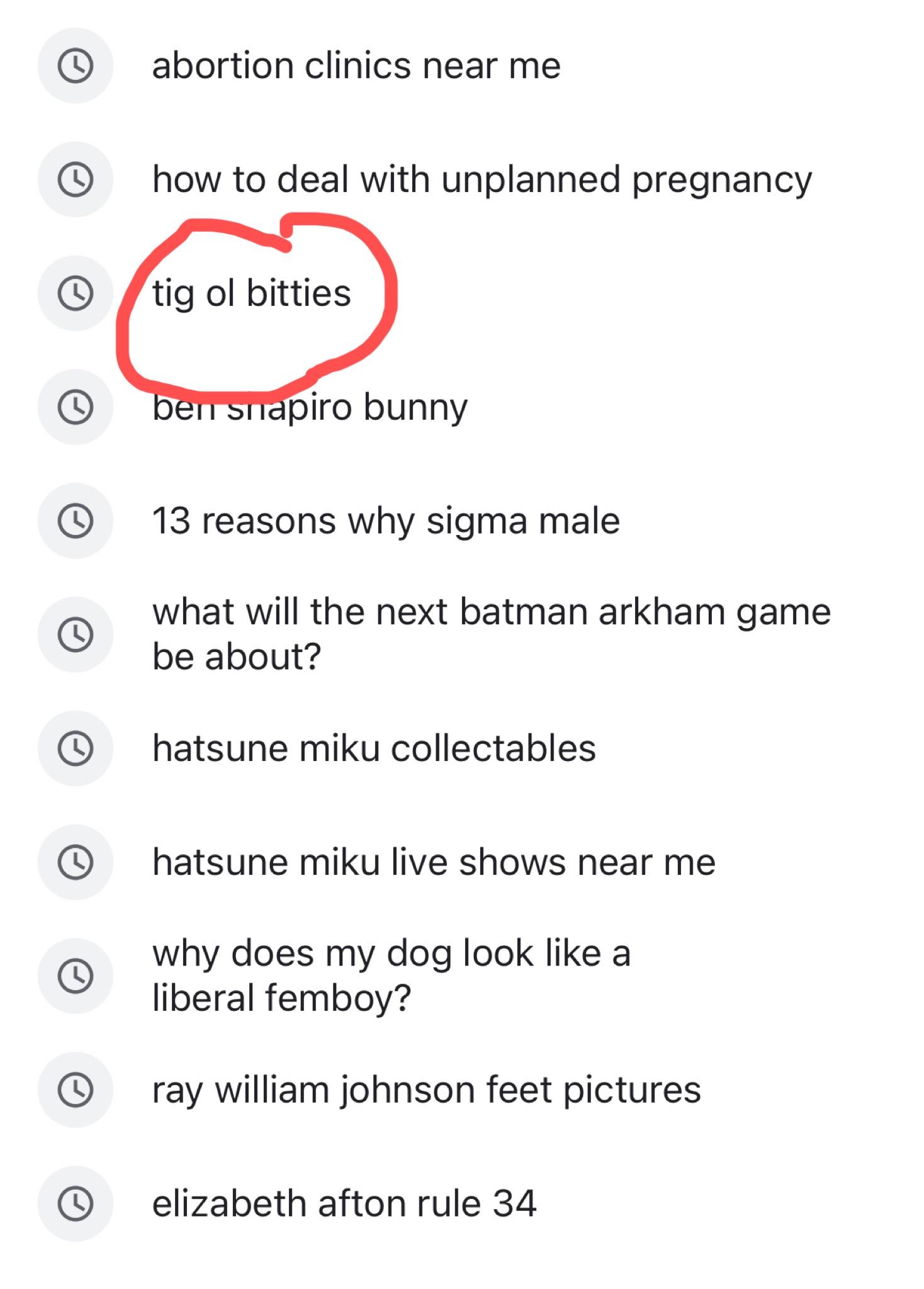
Task: Tap clock icon beside 'liberal femboy' search
Action: click(x=76, y=976)
